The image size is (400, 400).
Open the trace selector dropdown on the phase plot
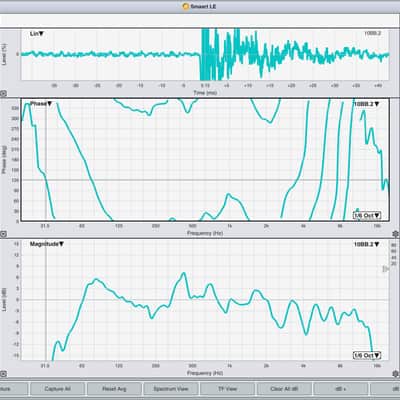coord(366,104)
